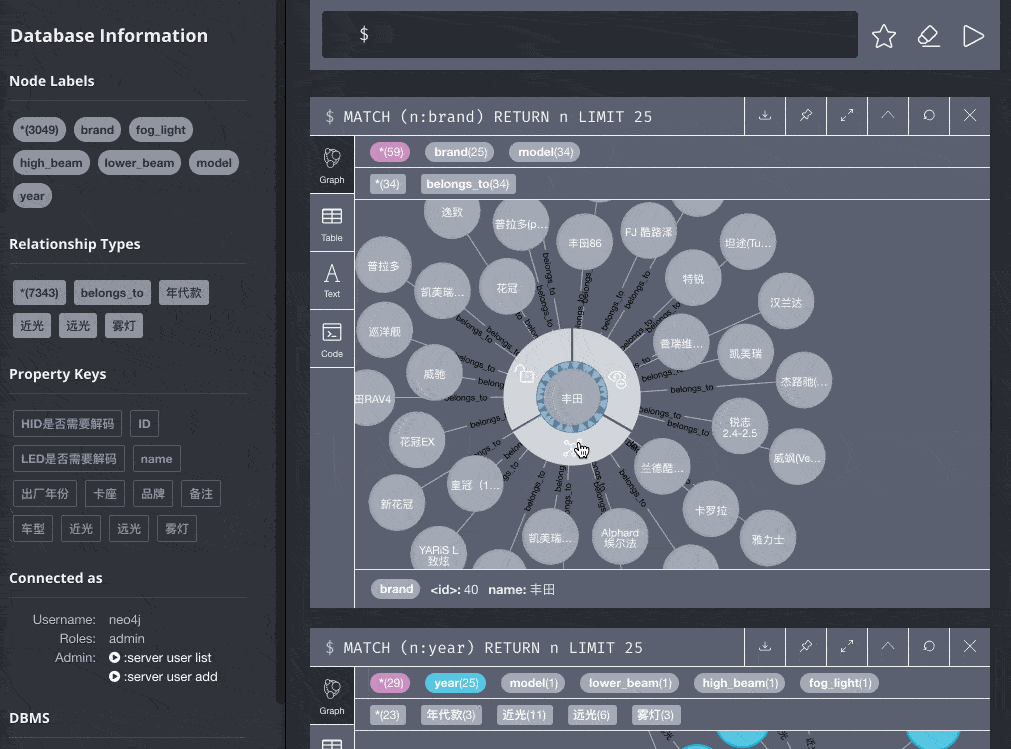1011x749 pixels.
Task: Select the *(29) label in year frame
Action: click(x=390, y=683)
